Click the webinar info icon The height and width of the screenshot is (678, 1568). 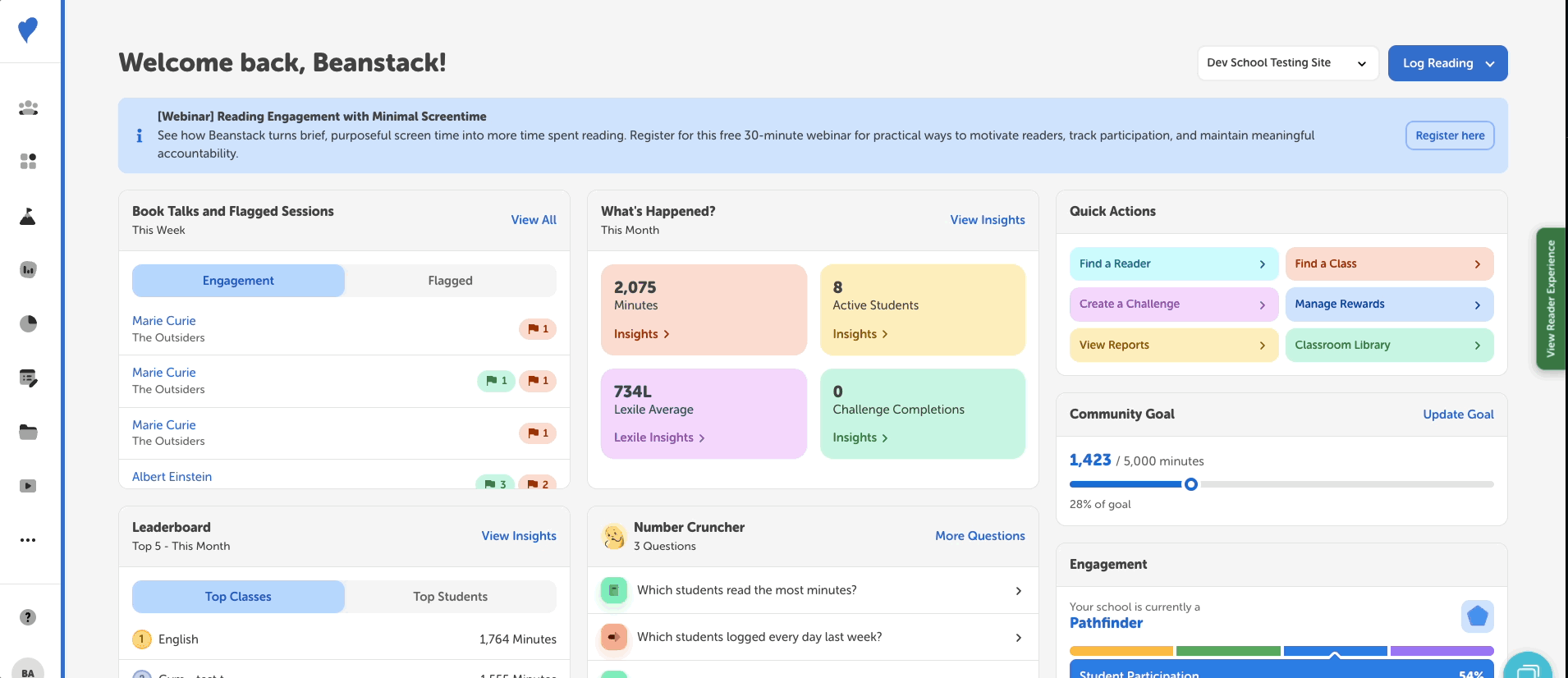(x=139, y=135)
